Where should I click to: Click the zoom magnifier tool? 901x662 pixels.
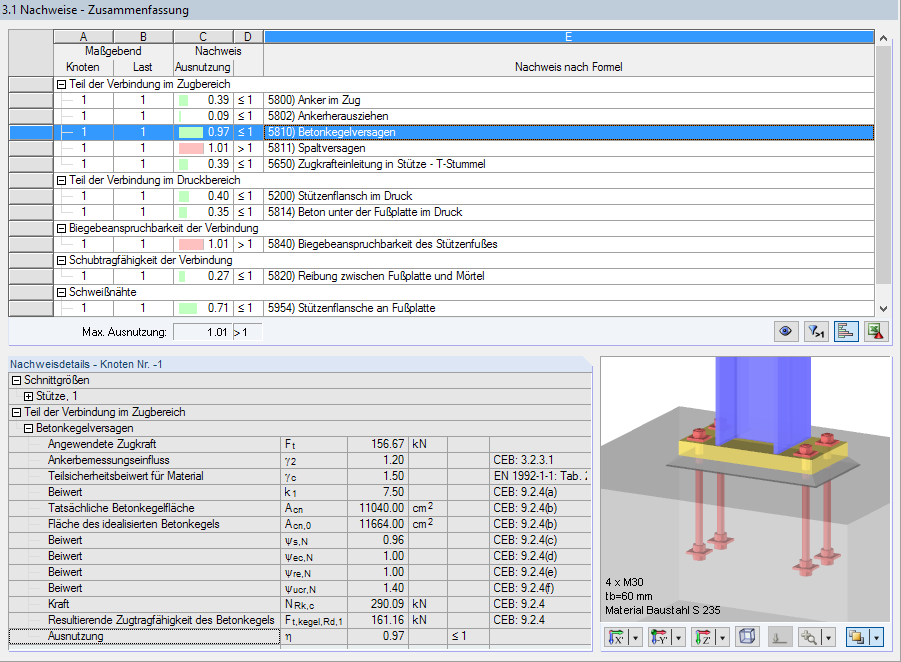coord(809,637)
